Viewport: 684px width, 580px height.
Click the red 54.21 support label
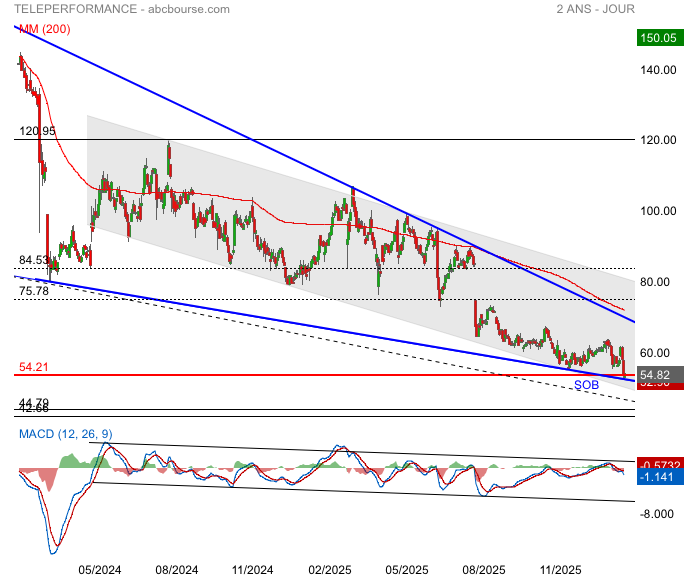pos(34,367)
